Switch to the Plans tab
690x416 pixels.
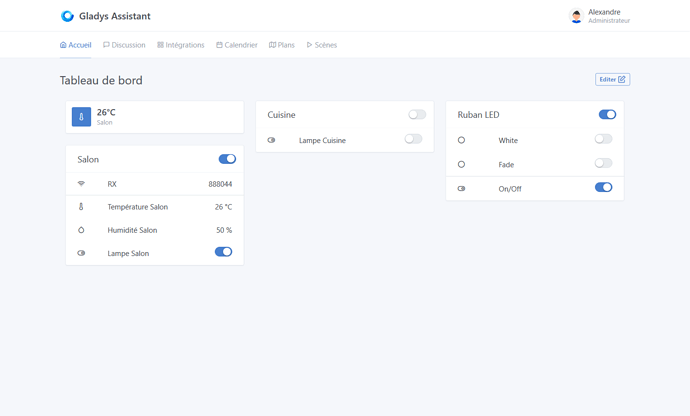282,45
